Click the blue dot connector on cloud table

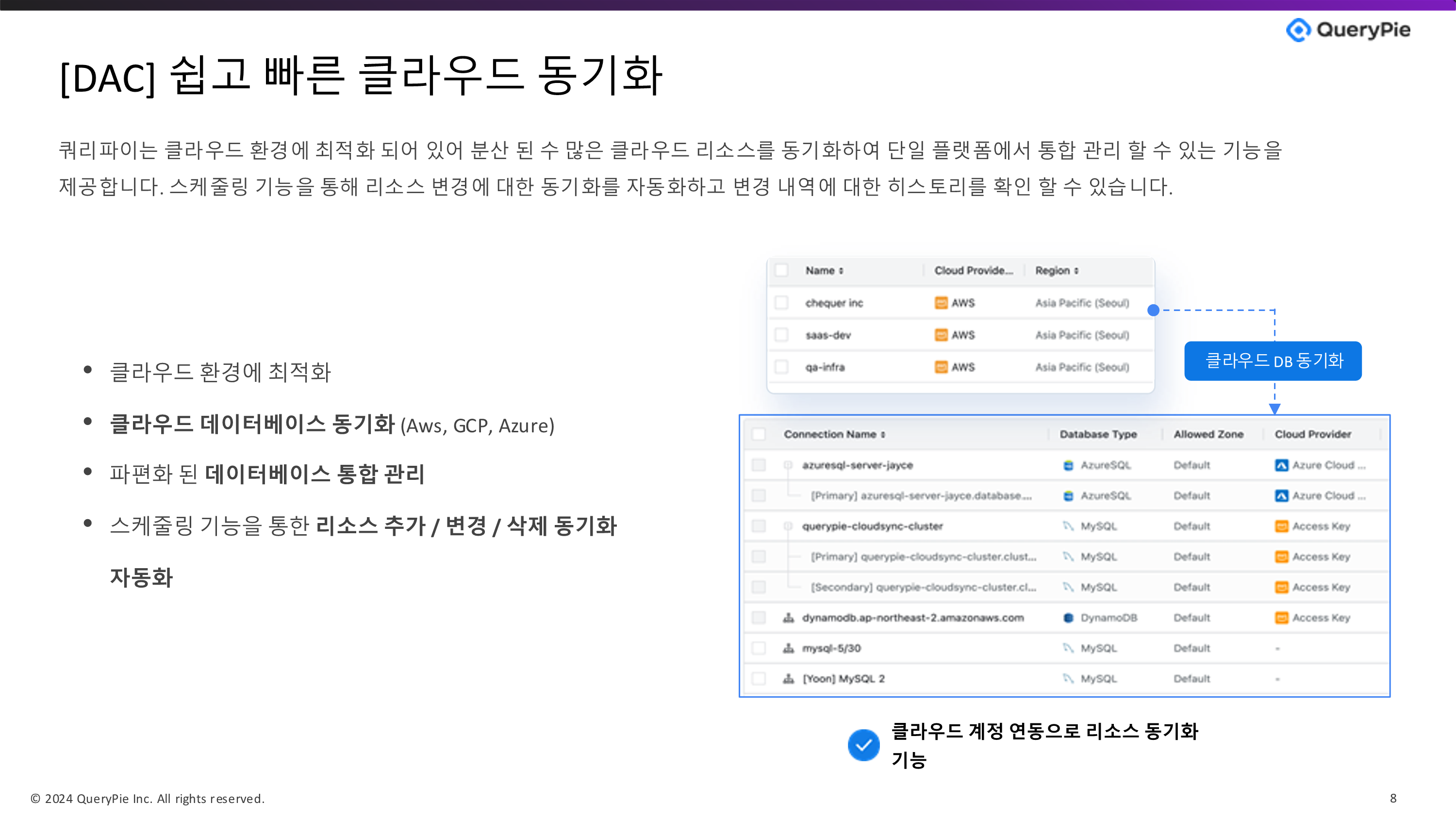tap(1153, 310)
